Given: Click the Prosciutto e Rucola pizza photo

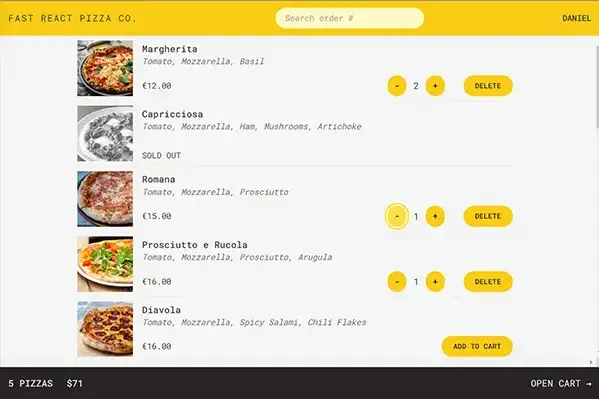Looking at the screenshot, I should point(105,264).
